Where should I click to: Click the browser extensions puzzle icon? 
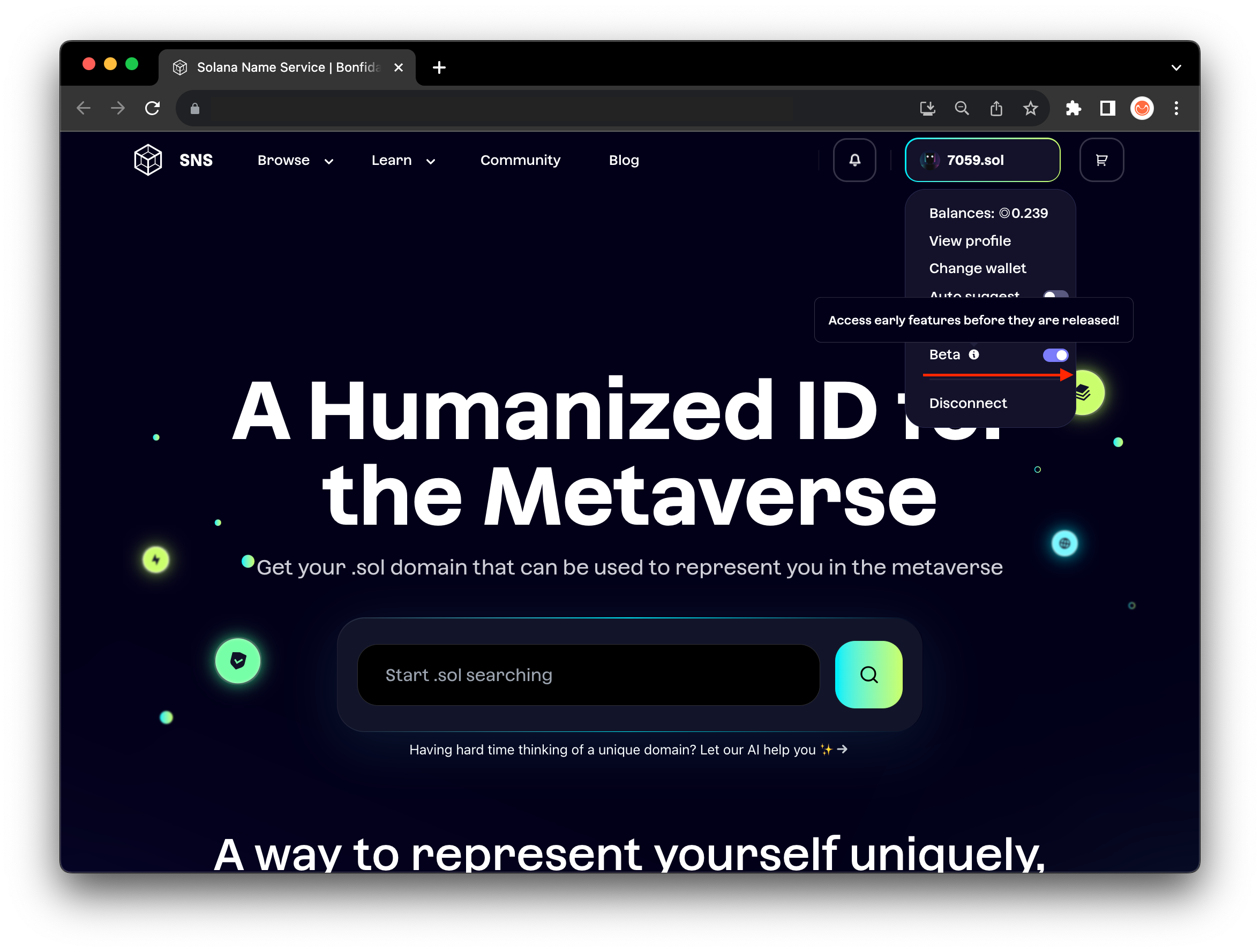pos(1073,108)
